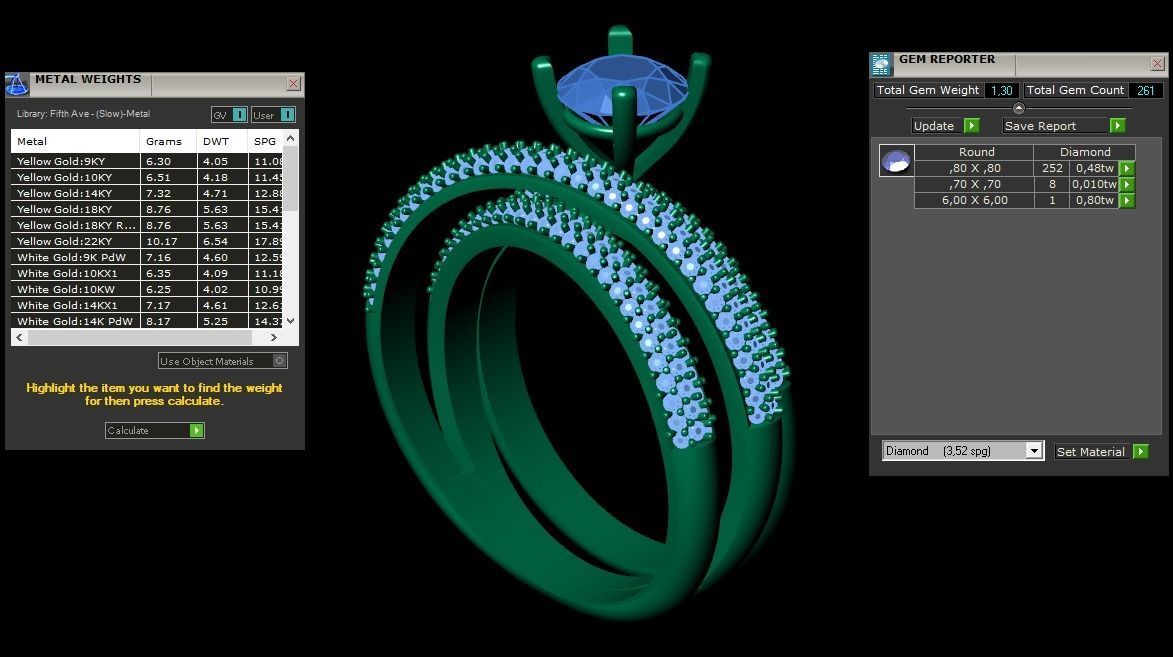Image resolution: width=1173 pixels, height=657 pixels.
Task: Click scroll right arrow in metal list
Action: (274, 337)
